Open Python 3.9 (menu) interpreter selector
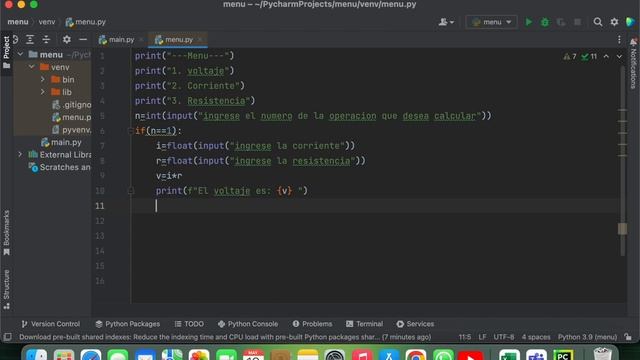Viewport: 640px width, 360px height. coord(587,337)
